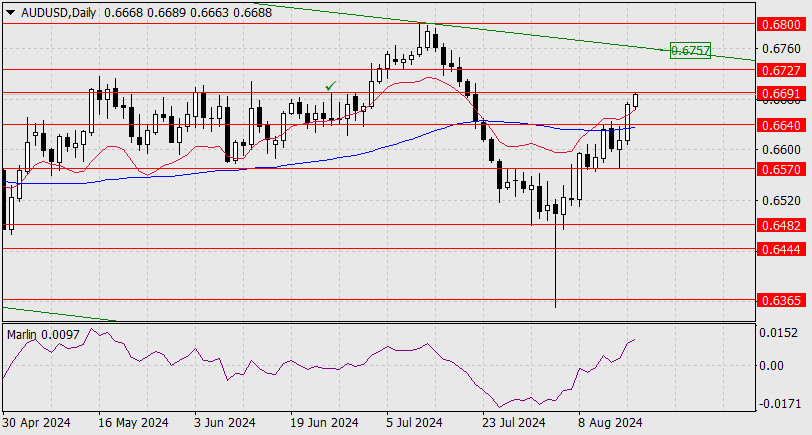Click the 0.6520 price scale value
This screenshot has width=812, height=435.
781,200
